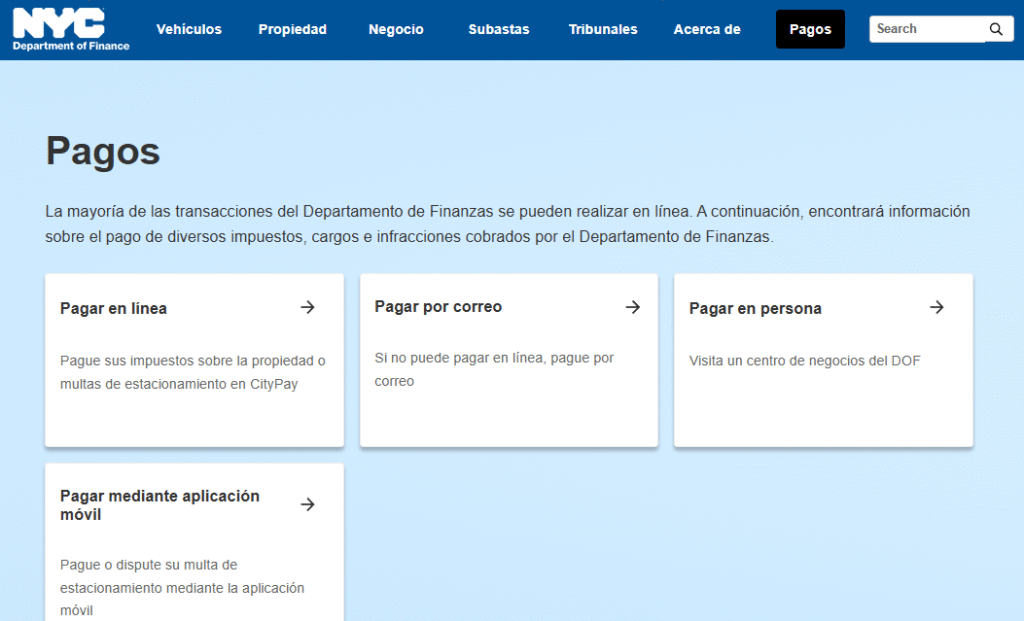Select the highlighted Pagos button
Screen dimensions: 1024x621
810,29
